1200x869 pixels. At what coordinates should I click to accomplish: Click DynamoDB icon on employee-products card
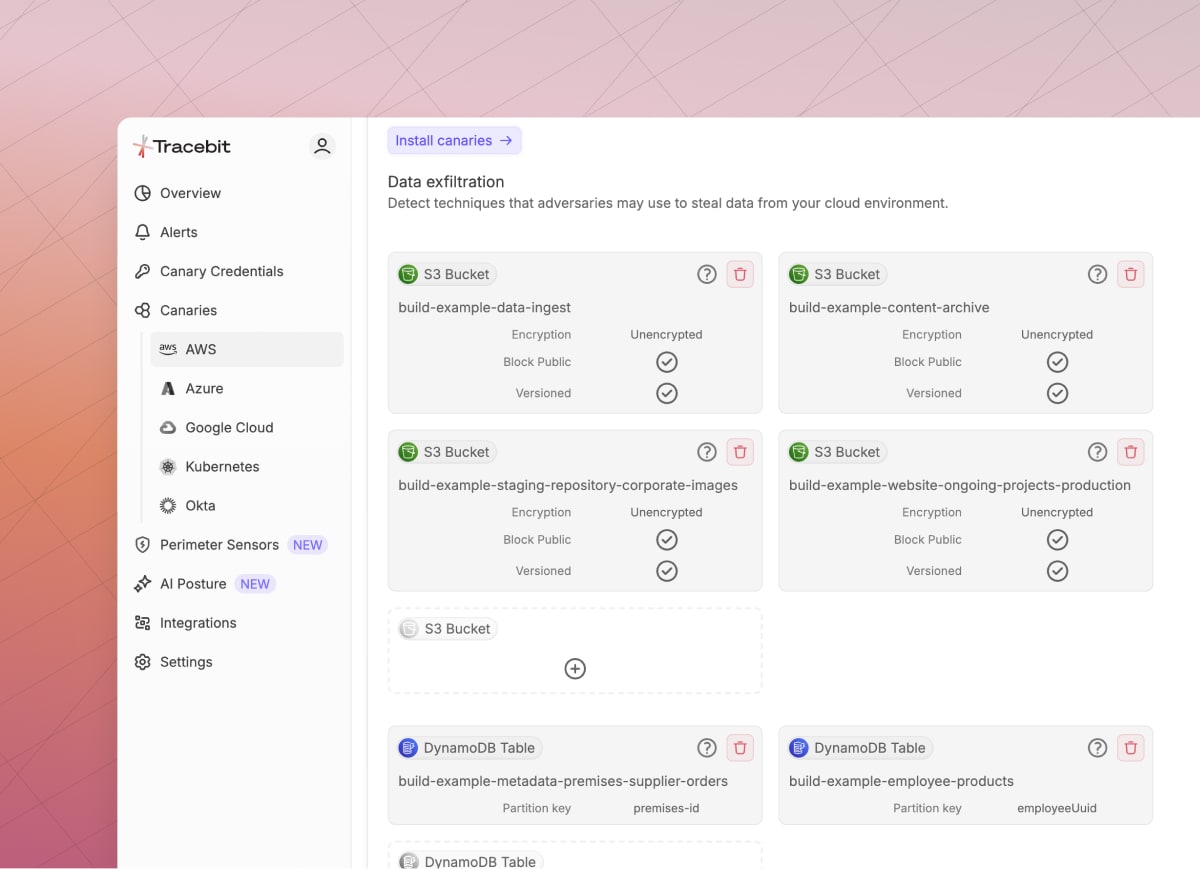click(798, 748)
